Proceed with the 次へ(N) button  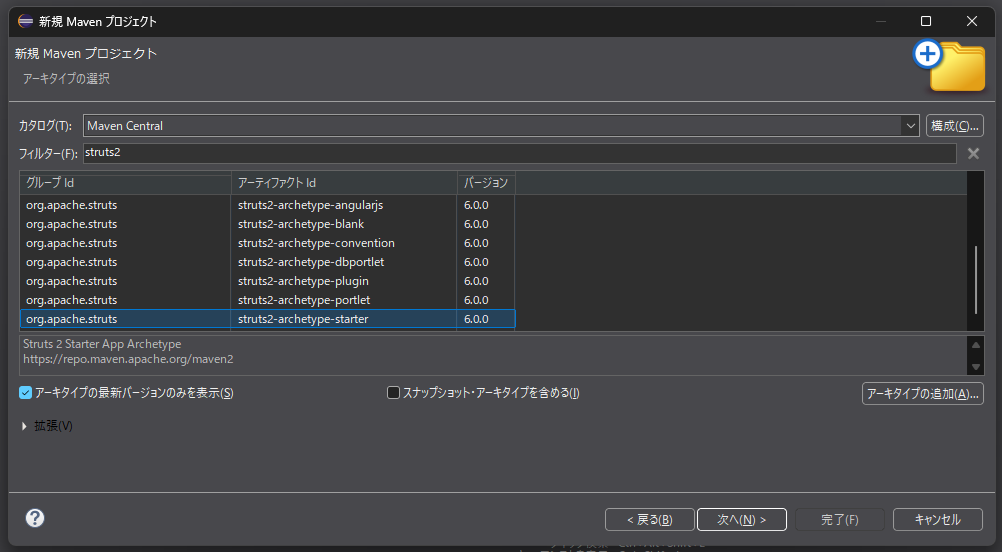tap(742, 519)
